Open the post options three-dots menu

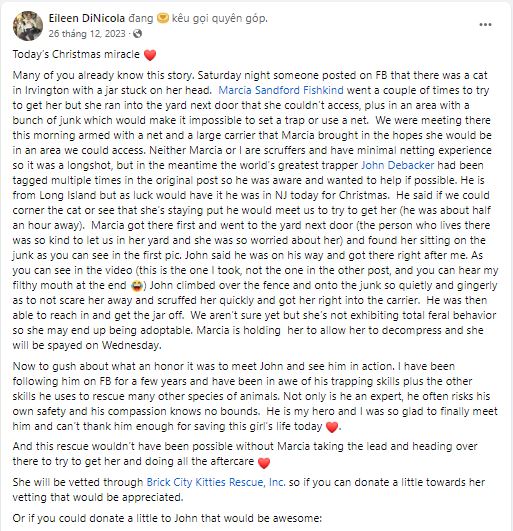(x=485, y=25)
